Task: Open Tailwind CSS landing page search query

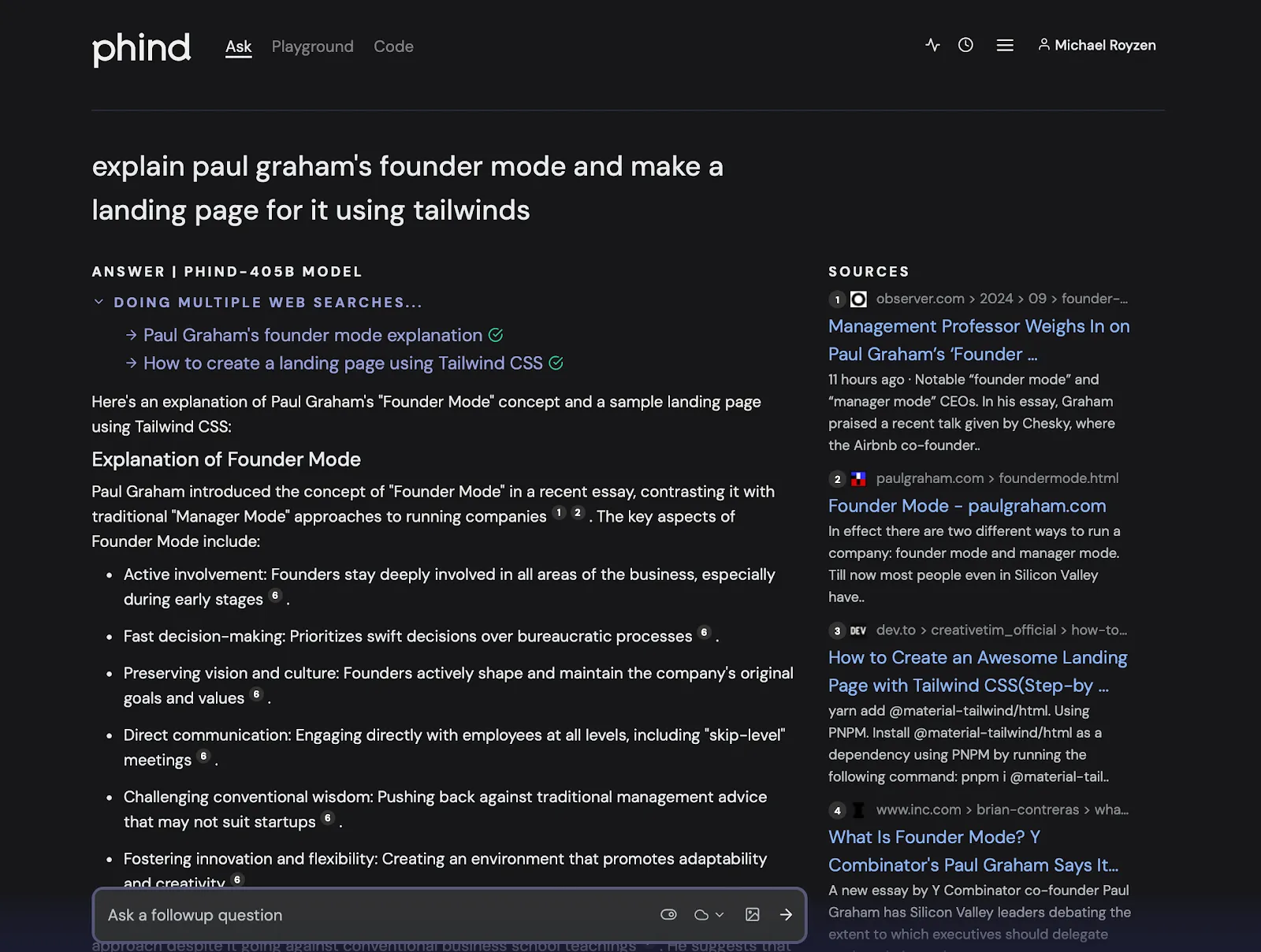Action: coord(343,363)
